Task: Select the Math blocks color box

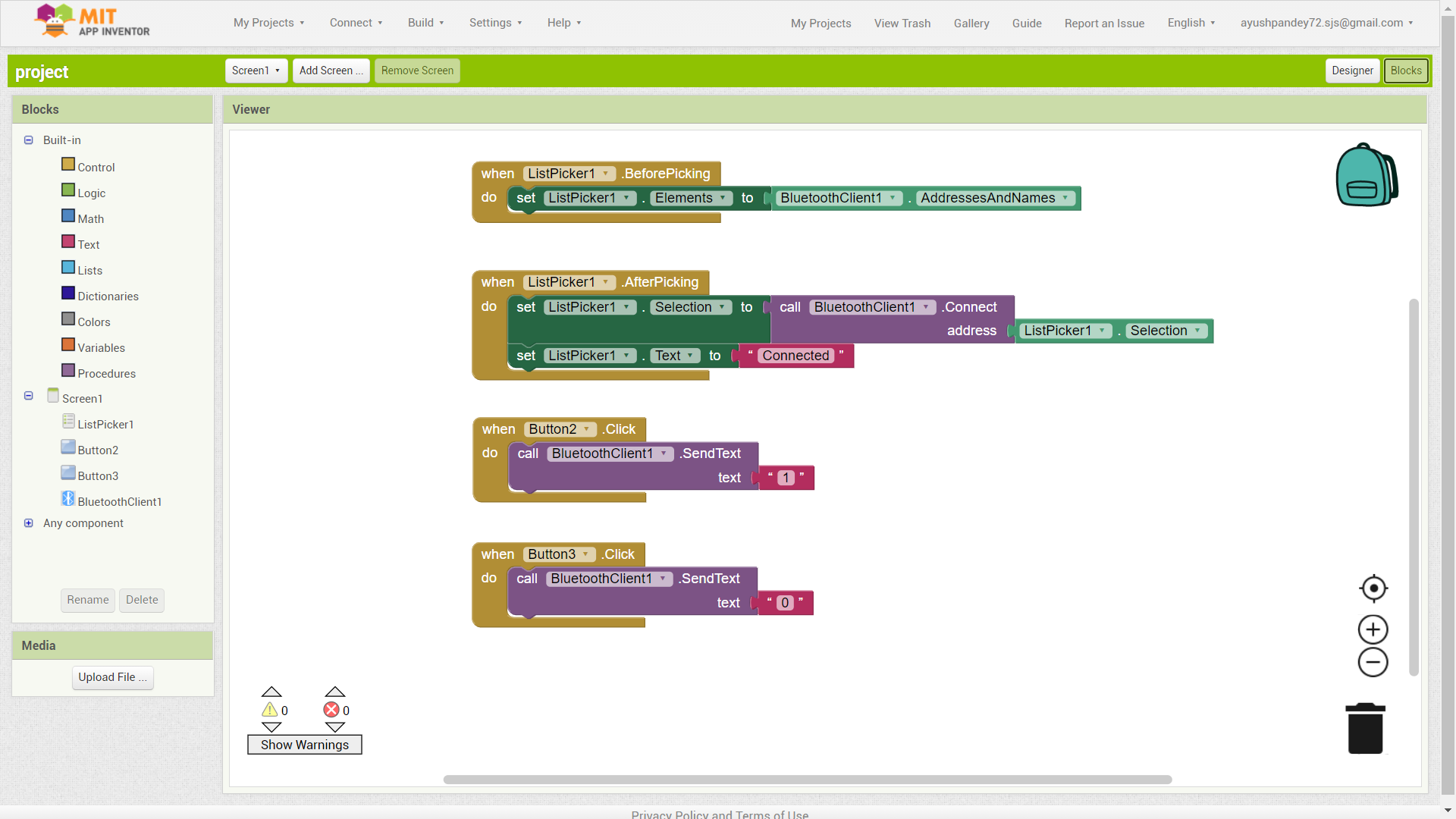Action: click(68, 216)
